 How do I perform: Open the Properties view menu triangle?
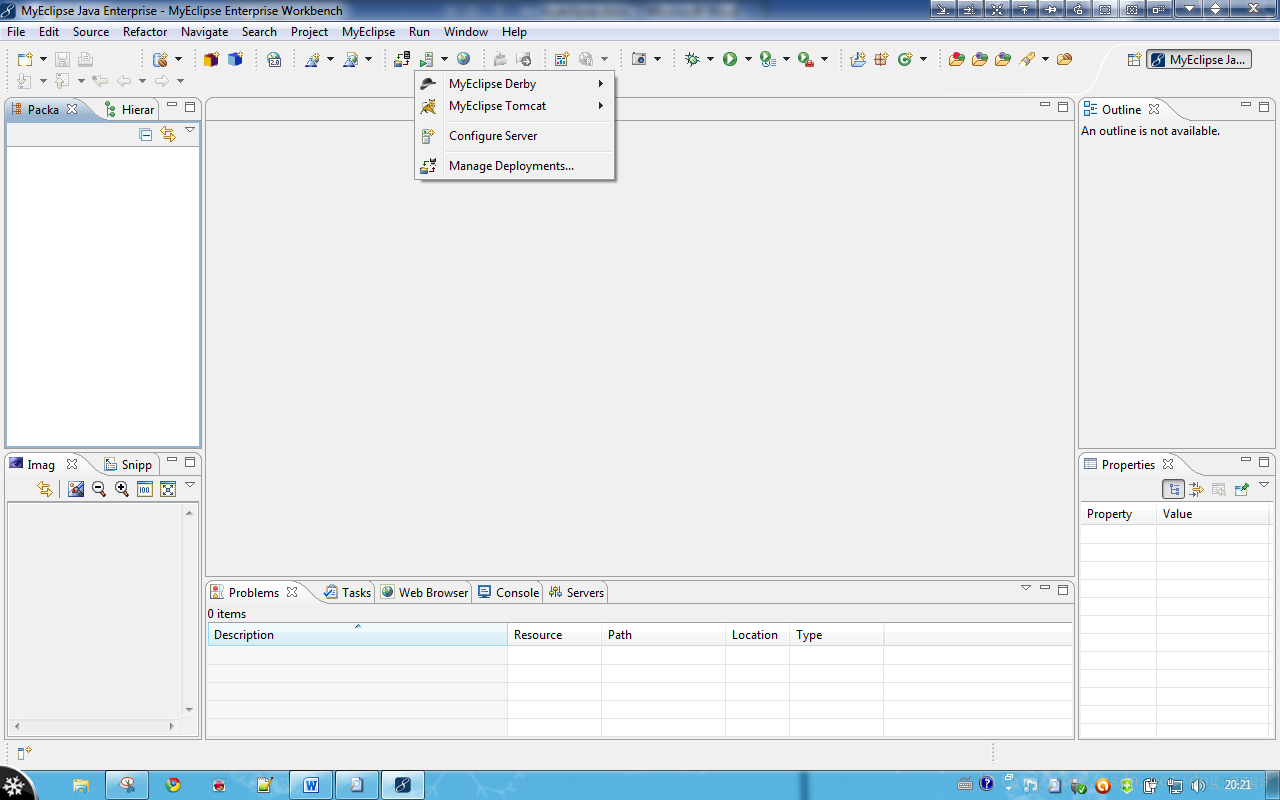1264,485
